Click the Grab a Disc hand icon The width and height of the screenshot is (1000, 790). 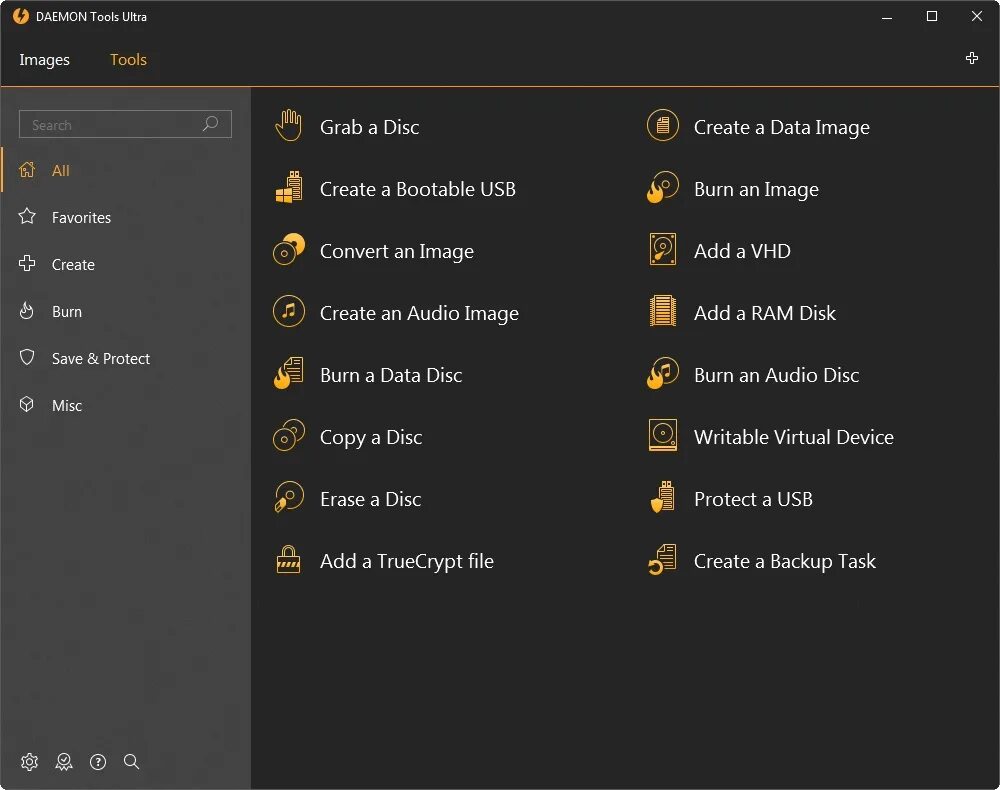(x=289, y=126)
